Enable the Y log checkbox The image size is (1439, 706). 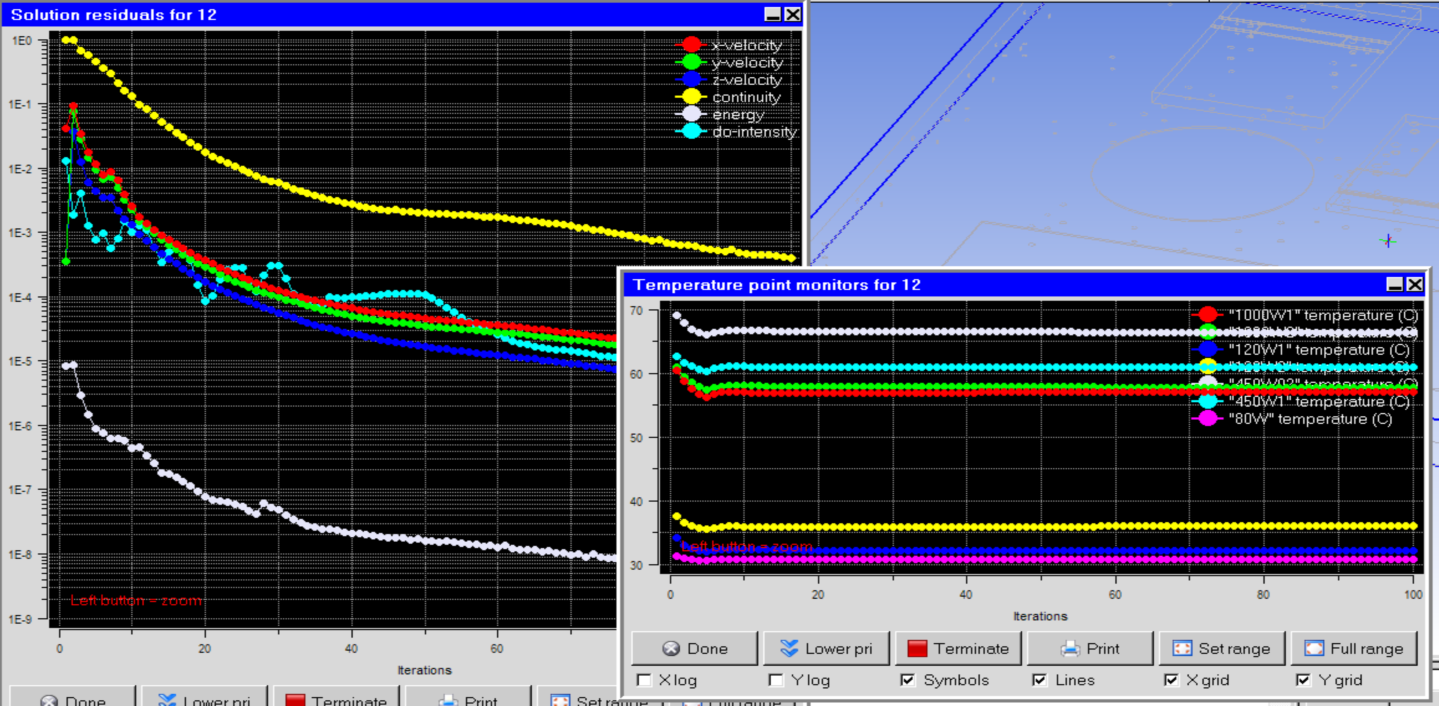click(776, 680)
